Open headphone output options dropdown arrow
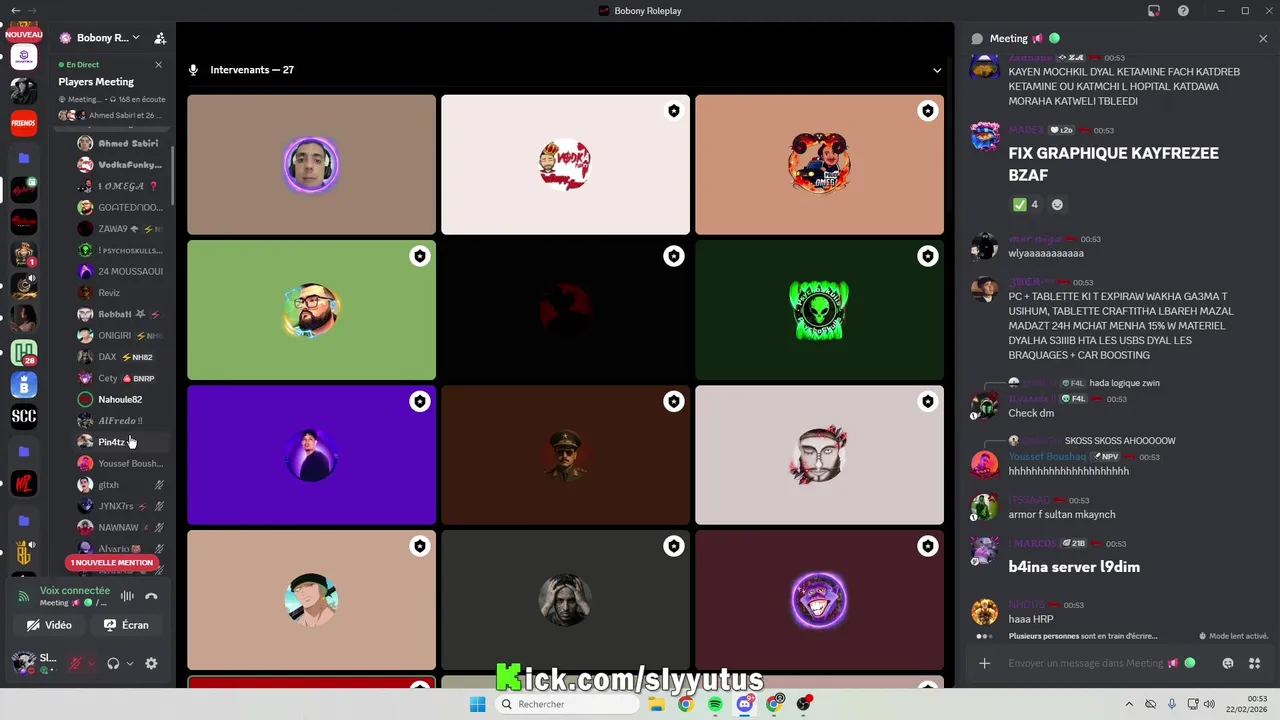The width and height of the screenshot is (1280, 720). pos(129,663)
